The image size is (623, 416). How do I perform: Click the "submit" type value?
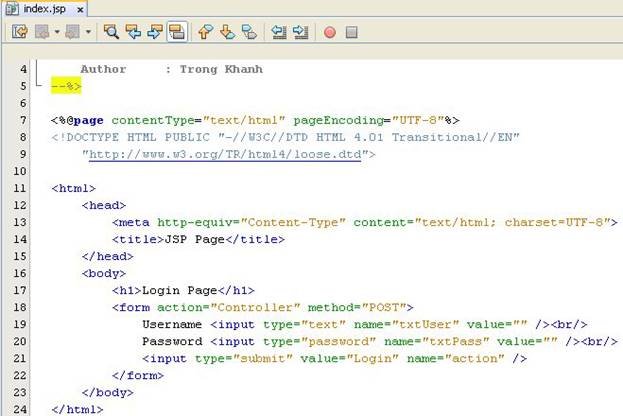click(263, 358)
